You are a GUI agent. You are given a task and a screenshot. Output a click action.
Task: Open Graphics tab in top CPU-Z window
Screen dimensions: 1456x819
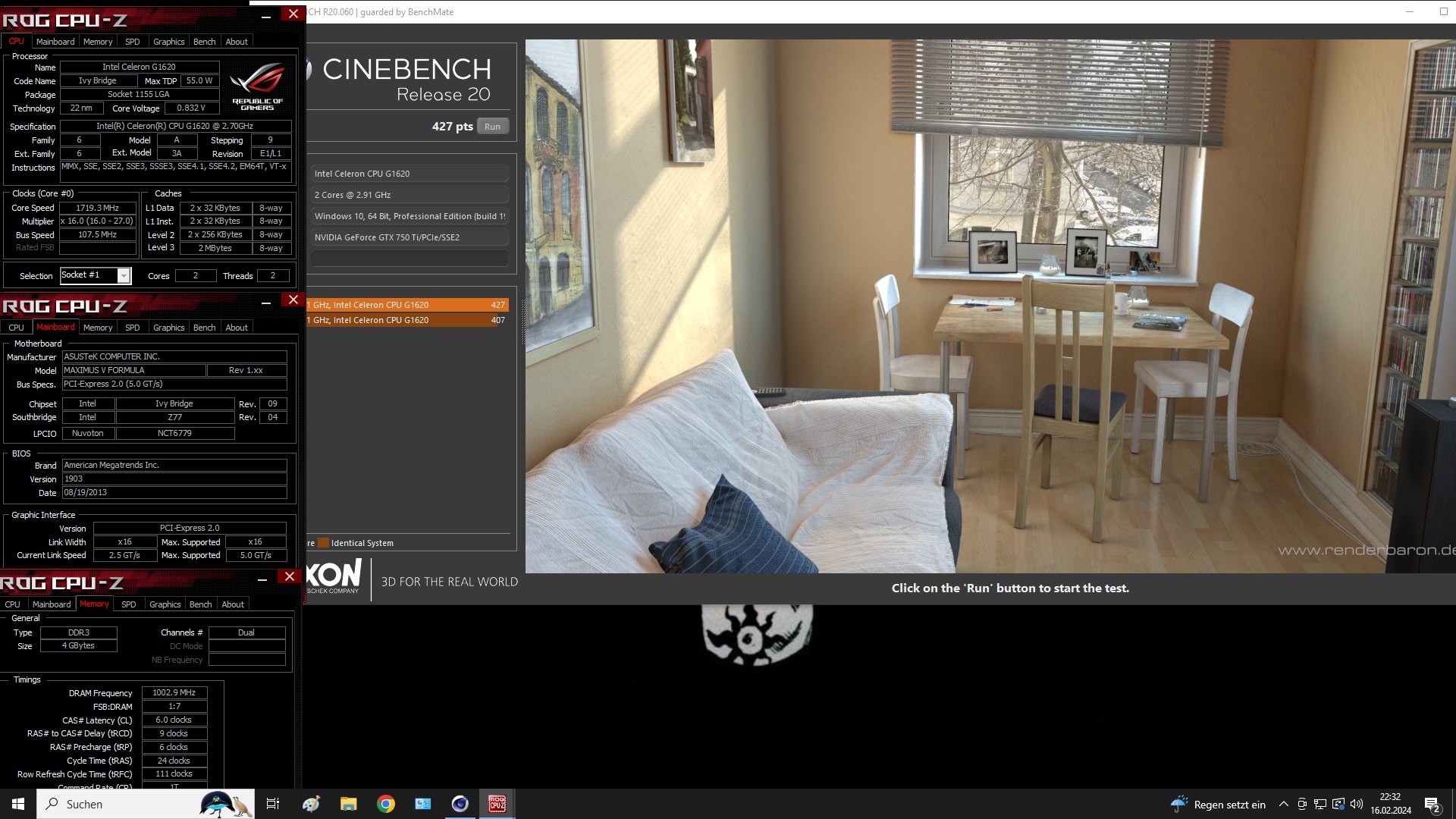pos(168,42)
